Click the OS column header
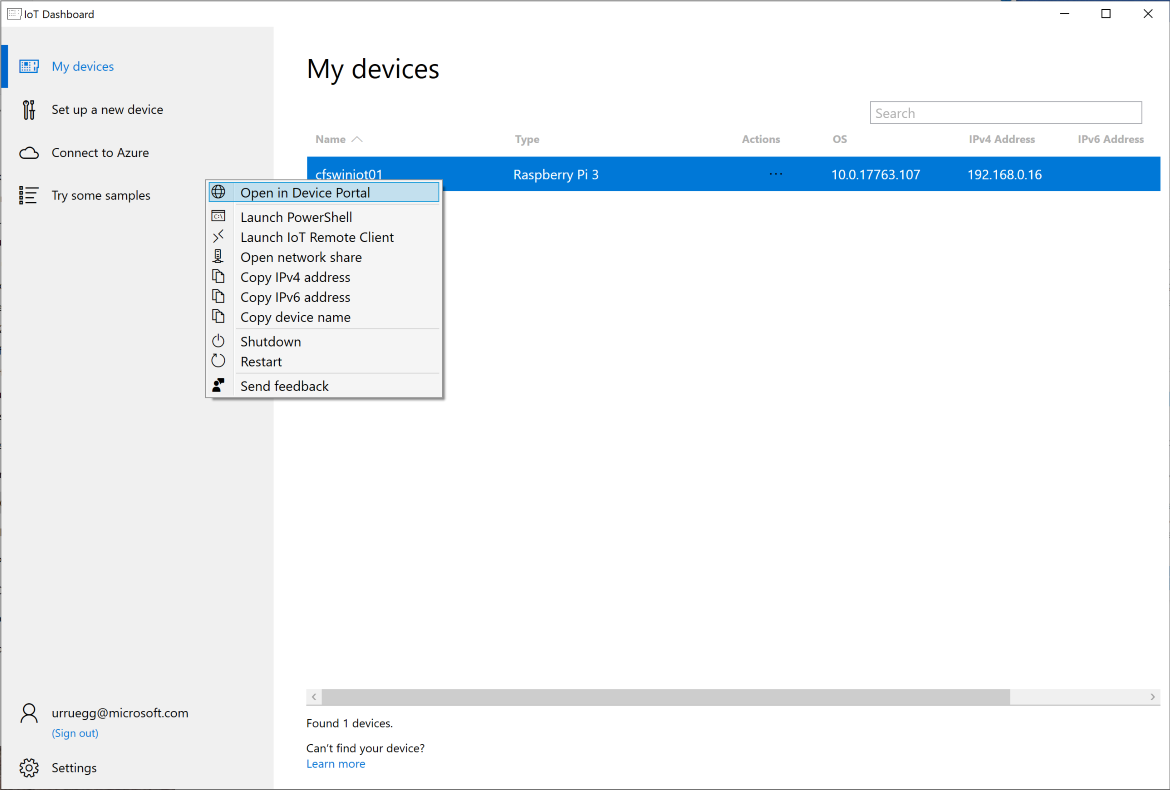 pyautogui.click(x=839, y=139)
